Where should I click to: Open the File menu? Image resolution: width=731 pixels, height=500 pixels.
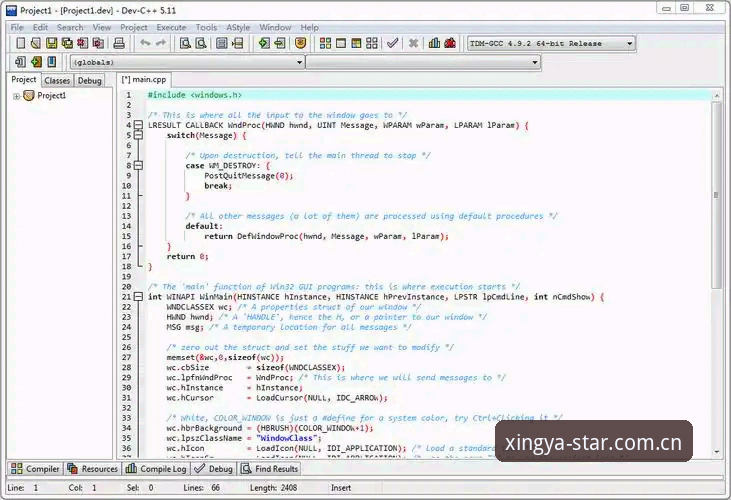pos(17,27)
